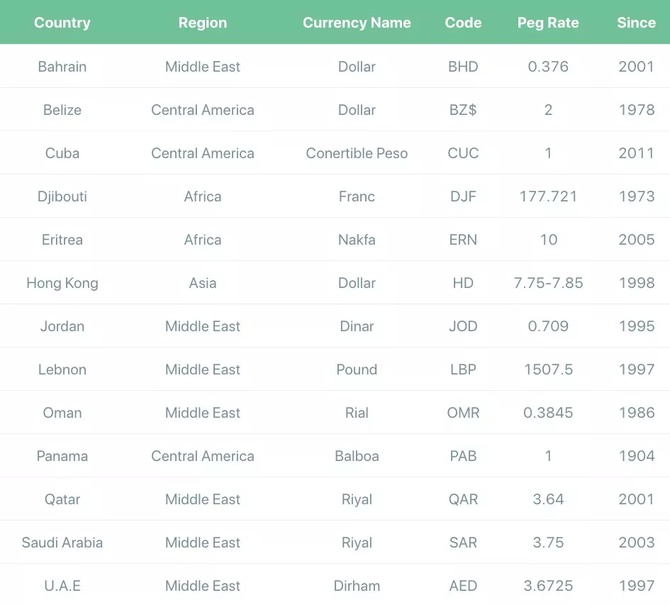The image size is (670, 605).
Task: Select the Peg Rate column header
Action: click(548, 23)
